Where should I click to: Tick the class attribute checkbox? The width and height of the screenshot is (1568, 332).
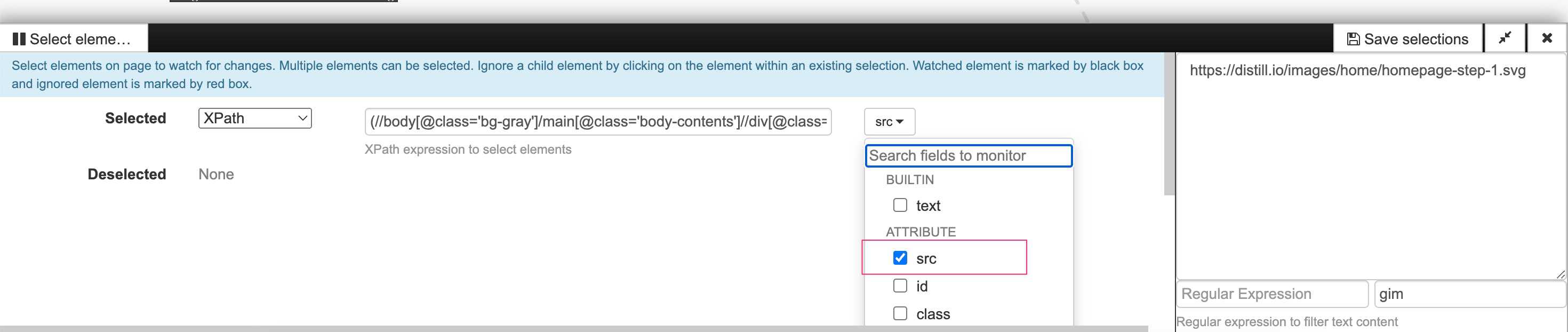(x=900, y=313)
